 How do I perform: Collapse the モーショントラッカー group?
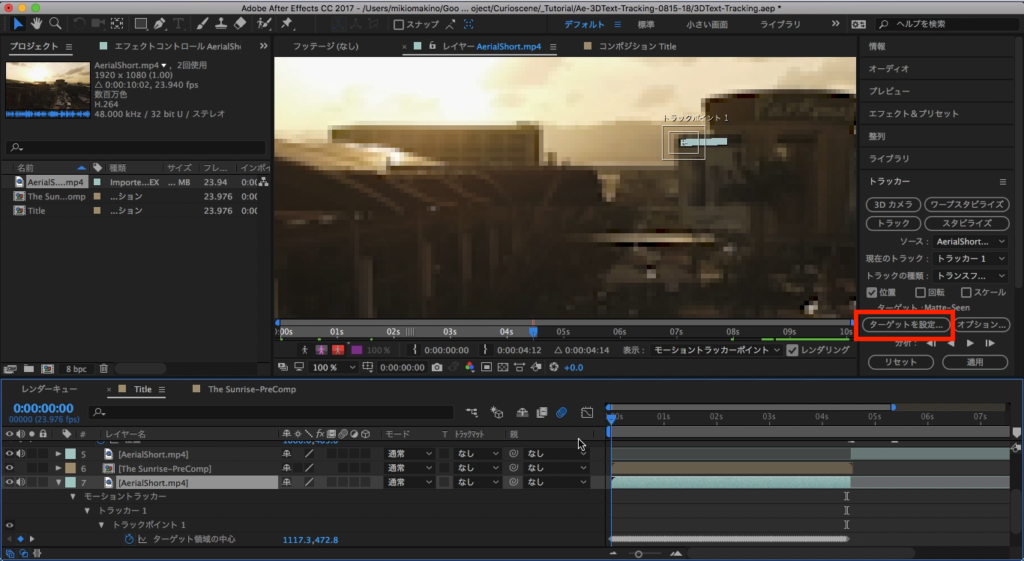click(x=73, y=496)
